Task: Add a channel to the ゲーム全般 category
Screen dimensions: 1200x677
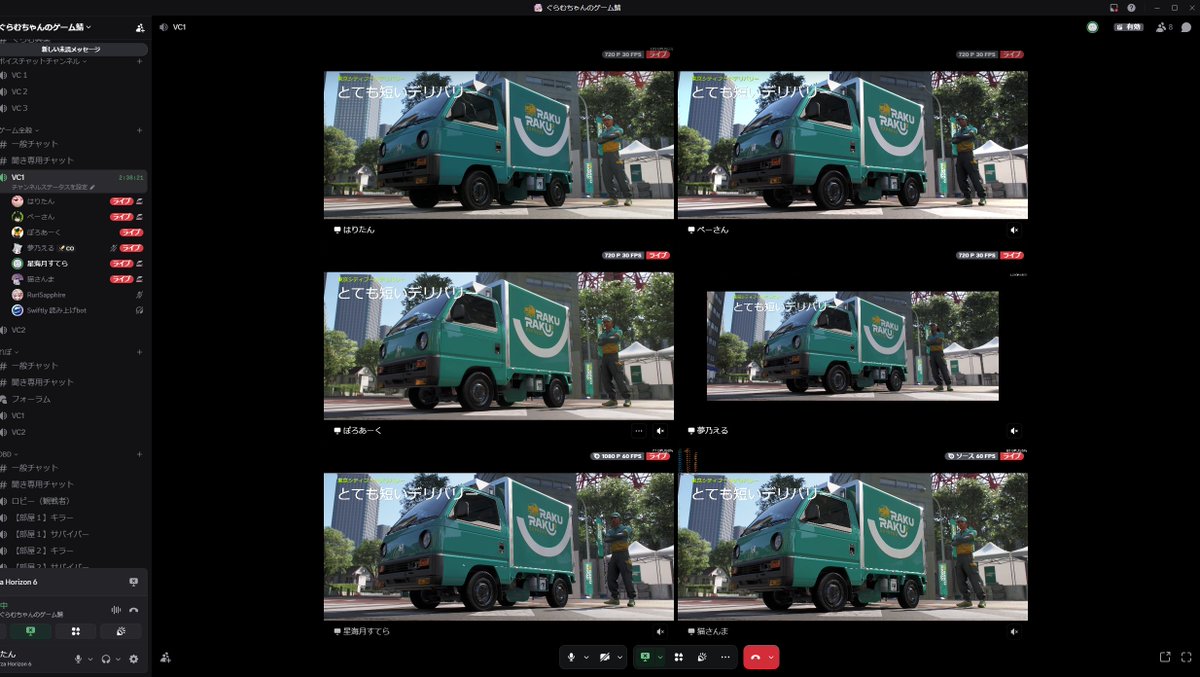Action: coord(139,130)
